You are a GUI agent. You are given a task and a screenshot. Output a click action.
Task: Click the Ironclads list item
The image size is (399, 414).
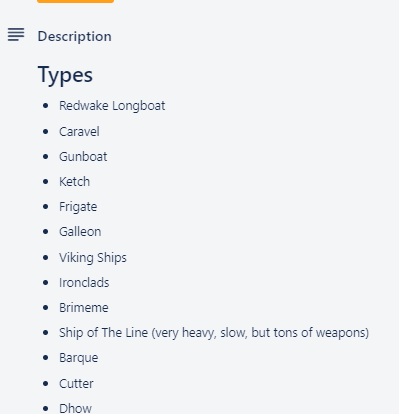(x=84, y=283)
